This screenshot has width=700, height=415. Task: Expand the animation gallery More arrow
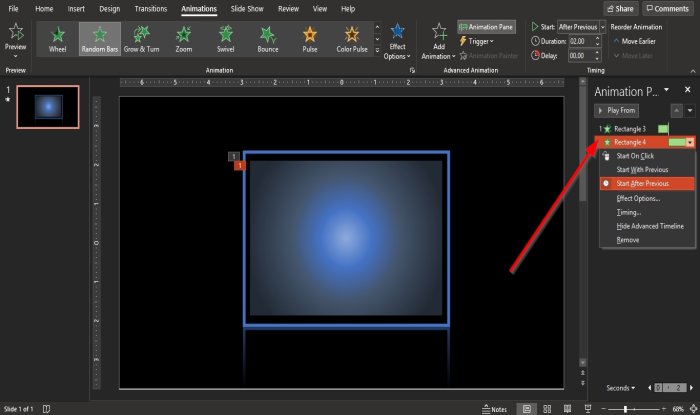coord(377,50)
